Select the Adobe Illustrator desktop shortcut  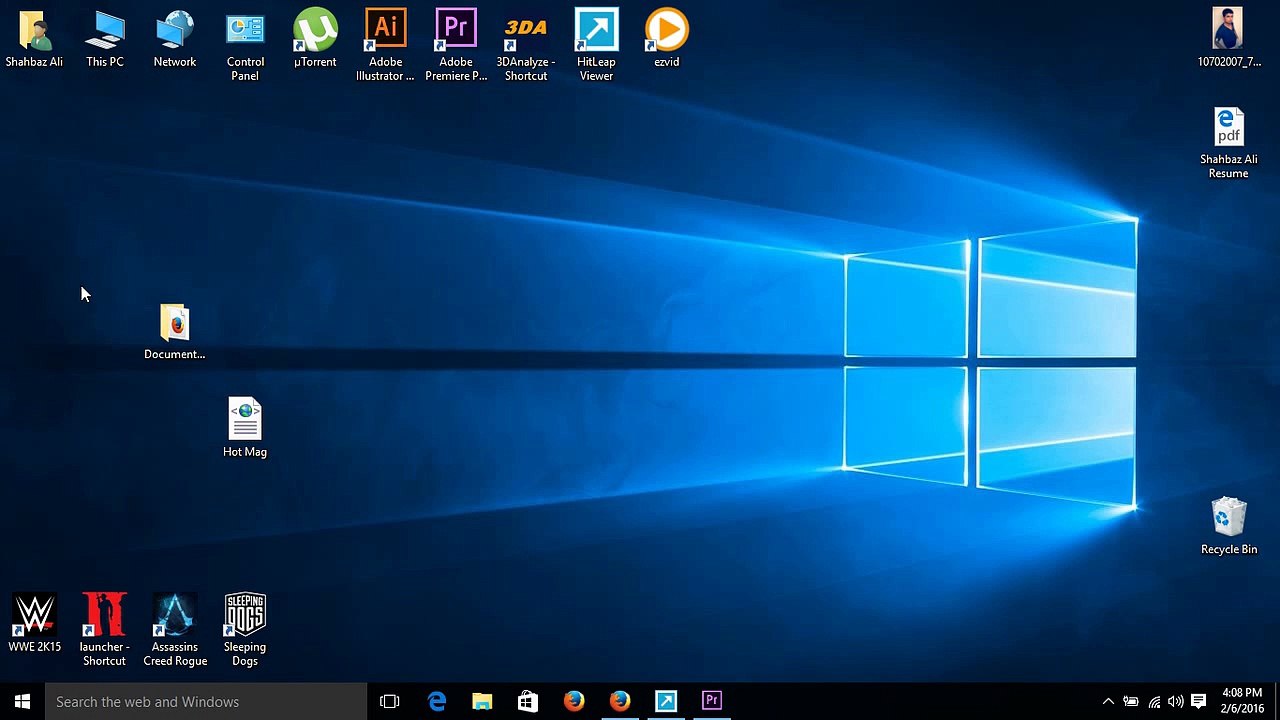[385, 46]
